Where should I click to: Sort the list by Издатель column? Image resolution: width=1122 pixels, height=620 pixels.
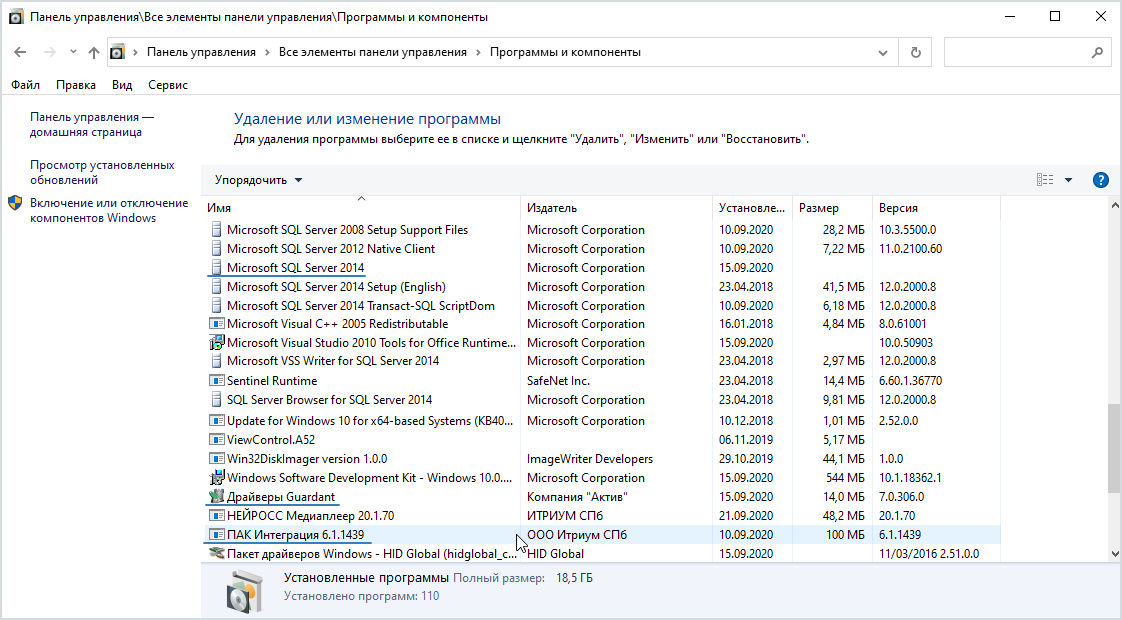click(x=552, y=208)
